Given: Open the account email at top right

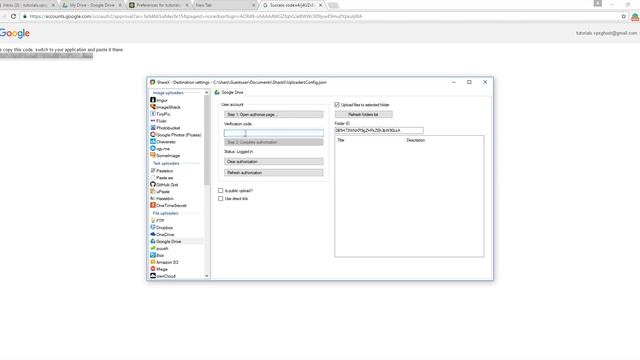Looking at the screenshot, I should pyautogui.click(x=607, y=33).
